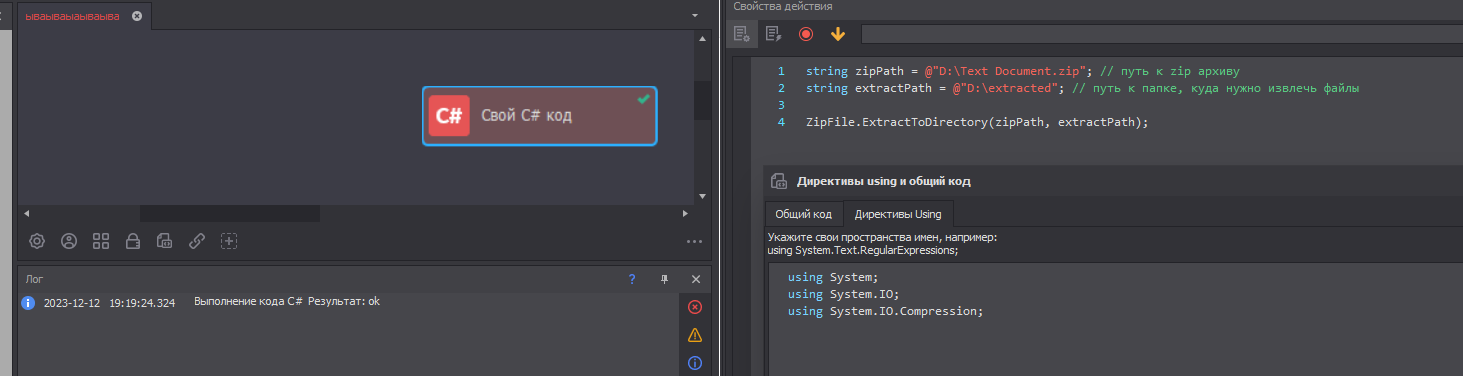The height and width of the screenshot is (376, 1463).
Task: Click the four-squares grid icon below canvas
Action: pyautogui.click(x=101, y=241)
